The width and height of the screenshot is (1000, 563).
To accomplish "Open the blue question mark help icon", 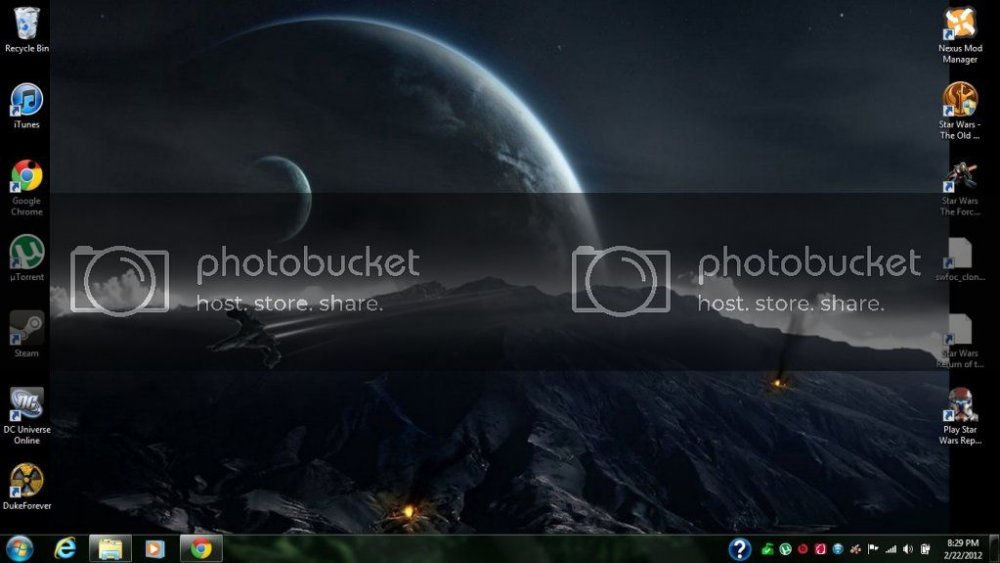I will (740, 549).
